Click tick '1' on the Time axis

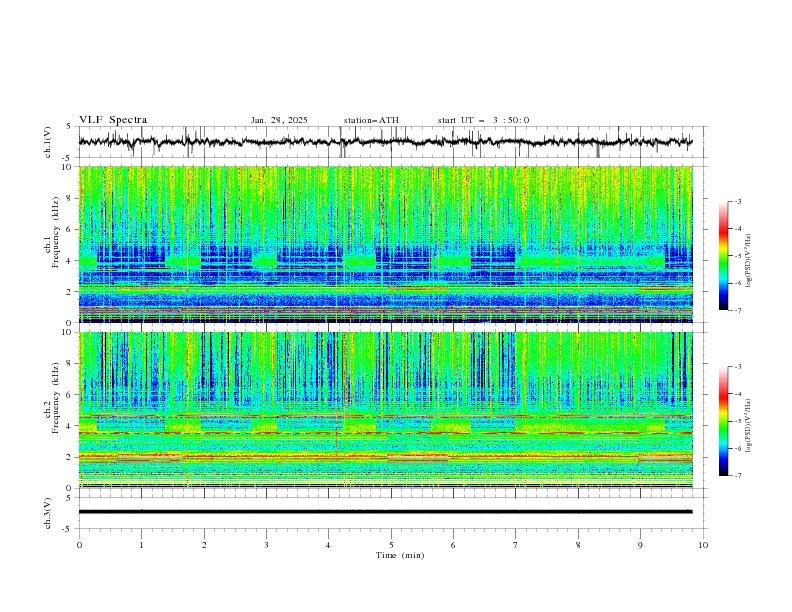point(141,545)
